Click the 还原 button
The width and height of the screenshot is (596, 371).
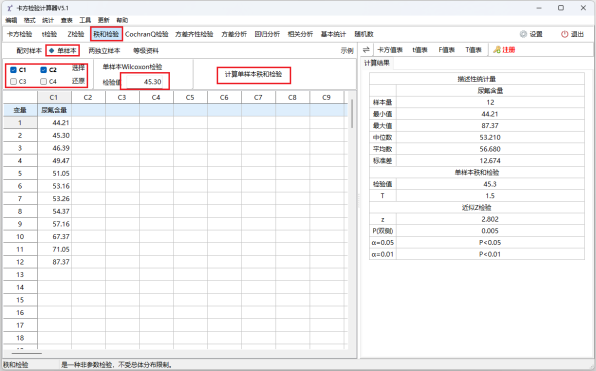point(78,81)
